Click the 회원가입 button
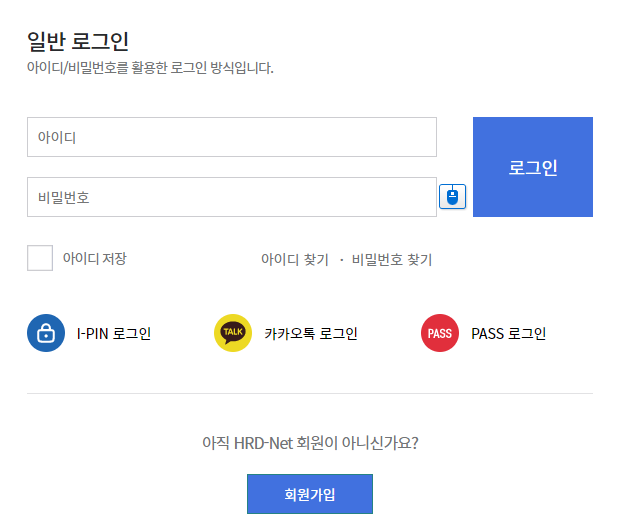Screen dimensions: 618x527 310,494
